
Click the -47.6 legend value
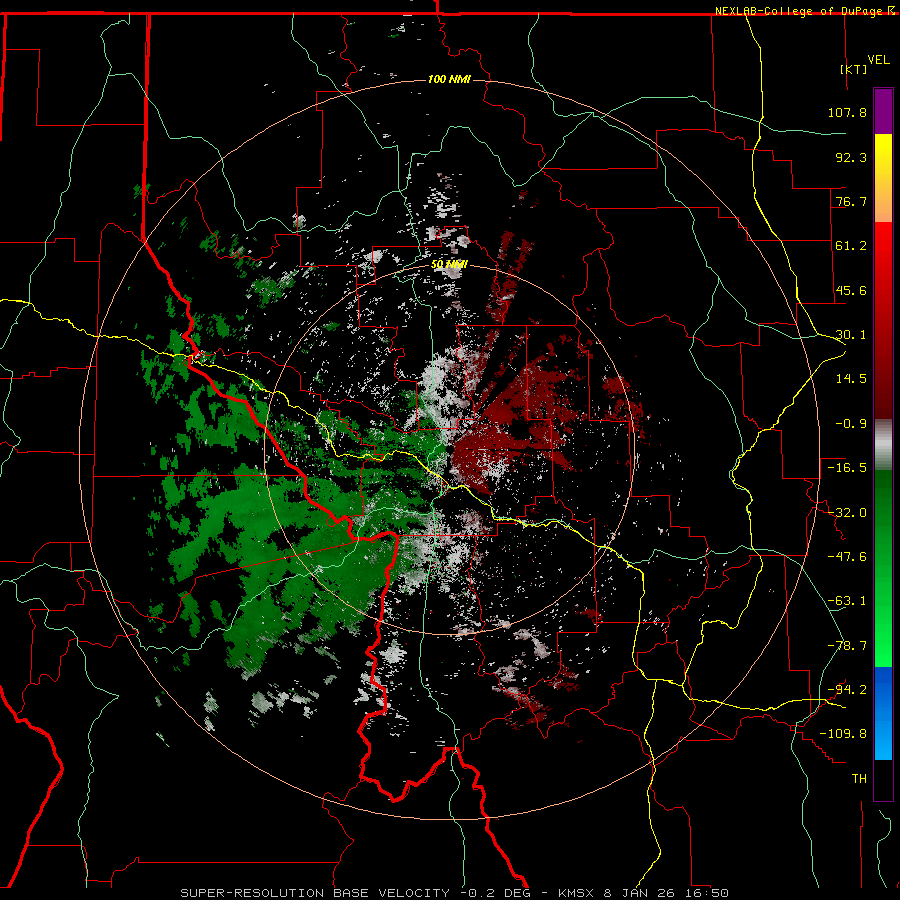(x=847, y=557)
